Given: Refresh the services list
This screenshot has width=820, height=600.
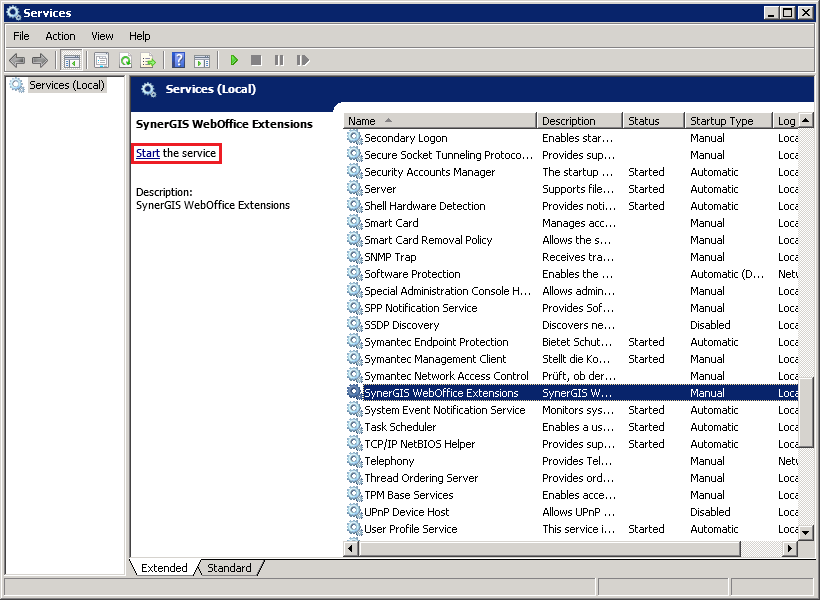Looking at the screenshot, I should (x=125, y=60).
